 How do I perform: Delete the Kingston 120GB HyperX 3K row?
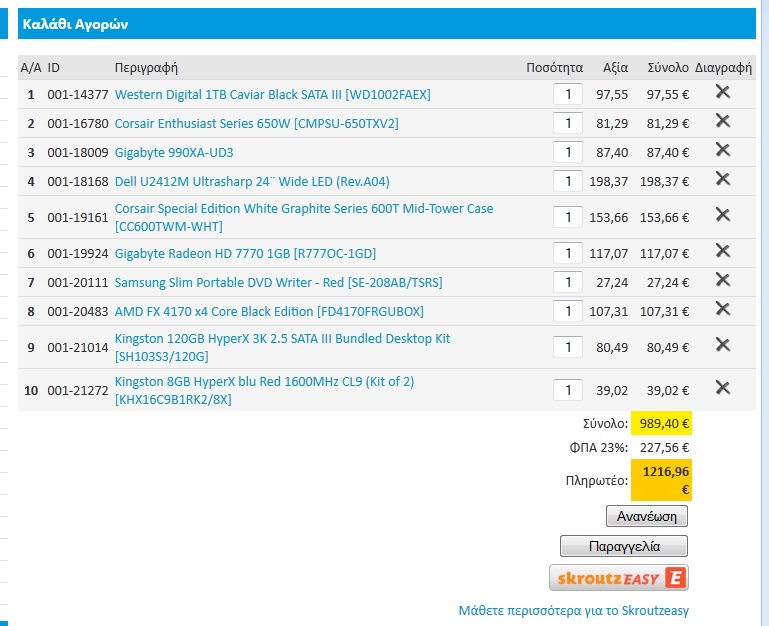(723, 345)
